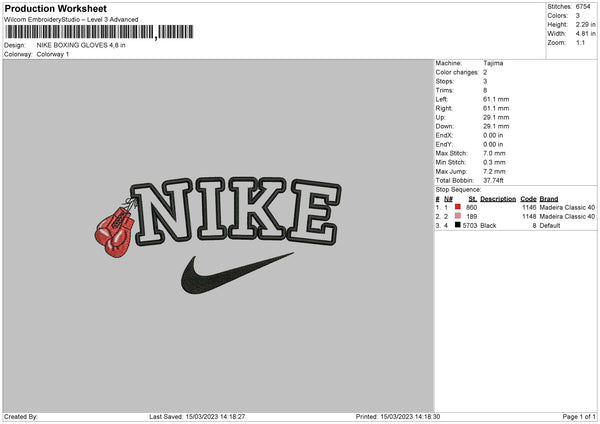Click the 'Color changes' value 2

[485, 72]
